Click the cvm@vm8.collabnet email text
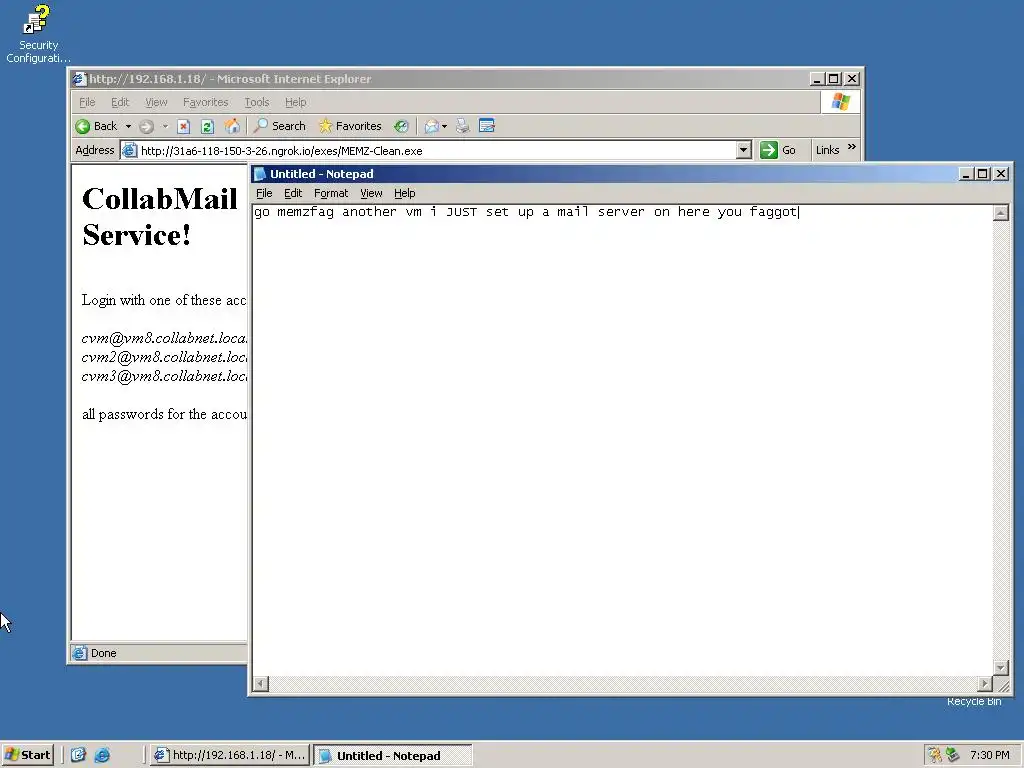This screenshot has height=768, width=1024. (165, 338)
